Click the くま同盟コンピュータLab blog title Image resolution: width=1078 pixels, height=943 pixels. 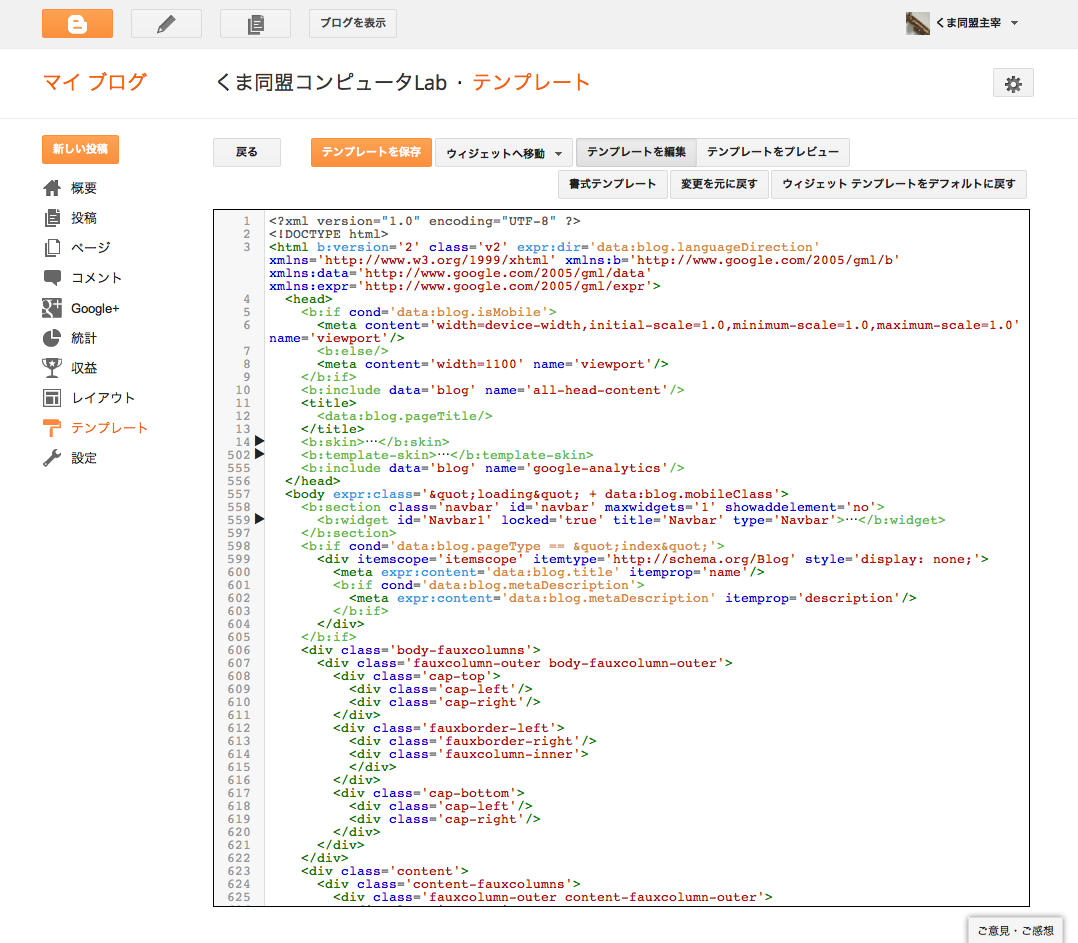point(331,82)
